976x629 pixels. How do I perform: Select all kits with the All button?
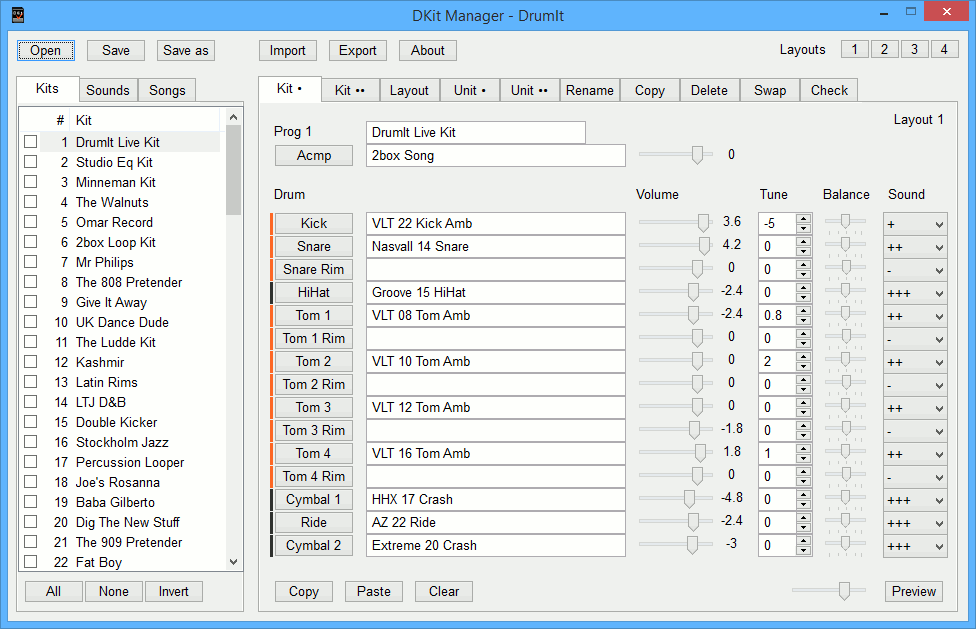pos(54,591)
